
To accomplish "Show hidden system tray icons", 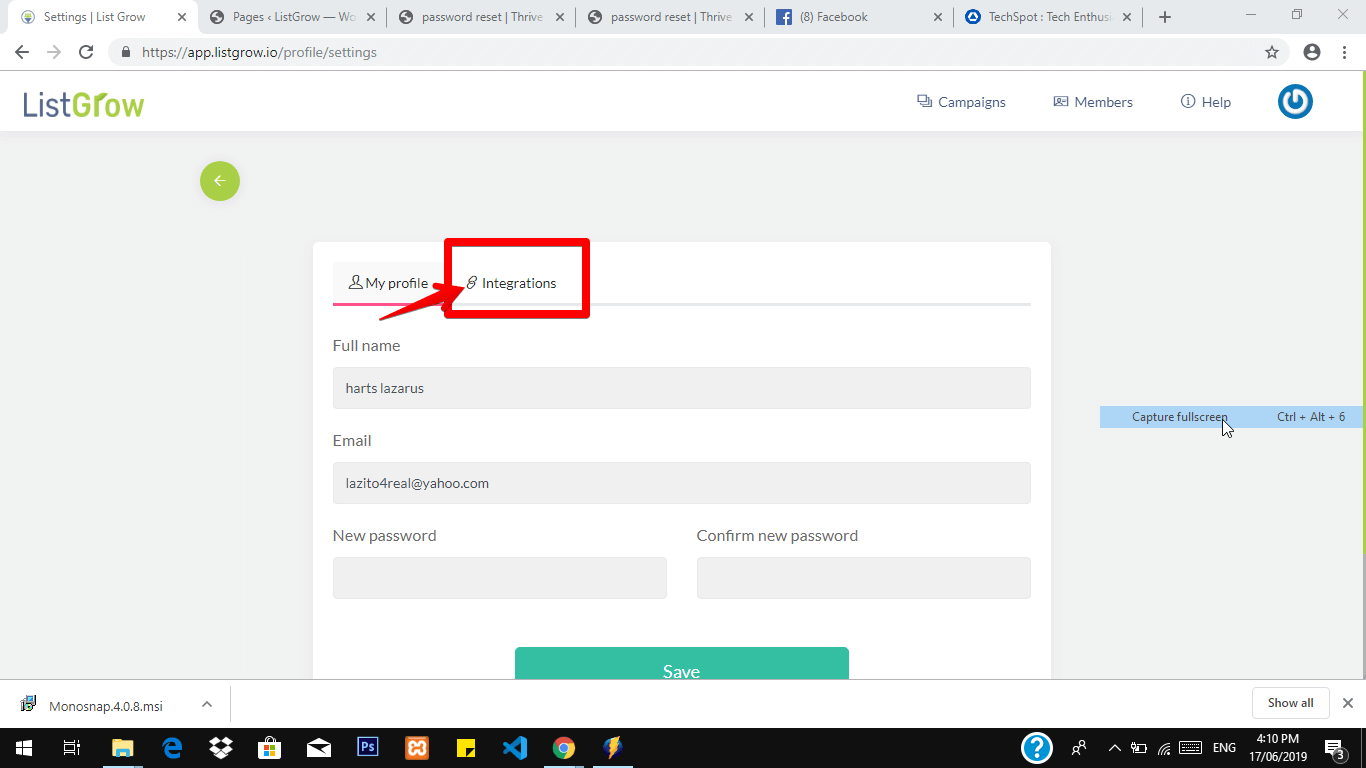I will (1115, 747).
